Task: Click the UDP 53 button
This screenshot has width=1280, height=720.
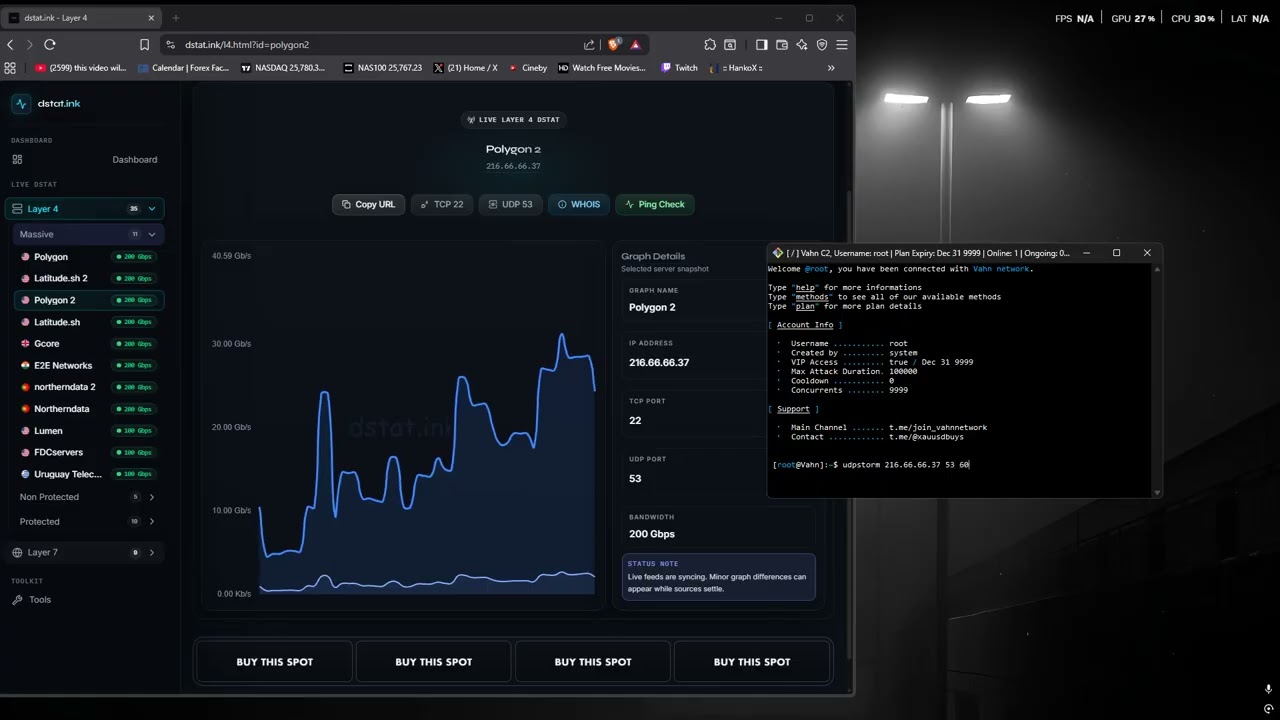Action: pos(510,204)
